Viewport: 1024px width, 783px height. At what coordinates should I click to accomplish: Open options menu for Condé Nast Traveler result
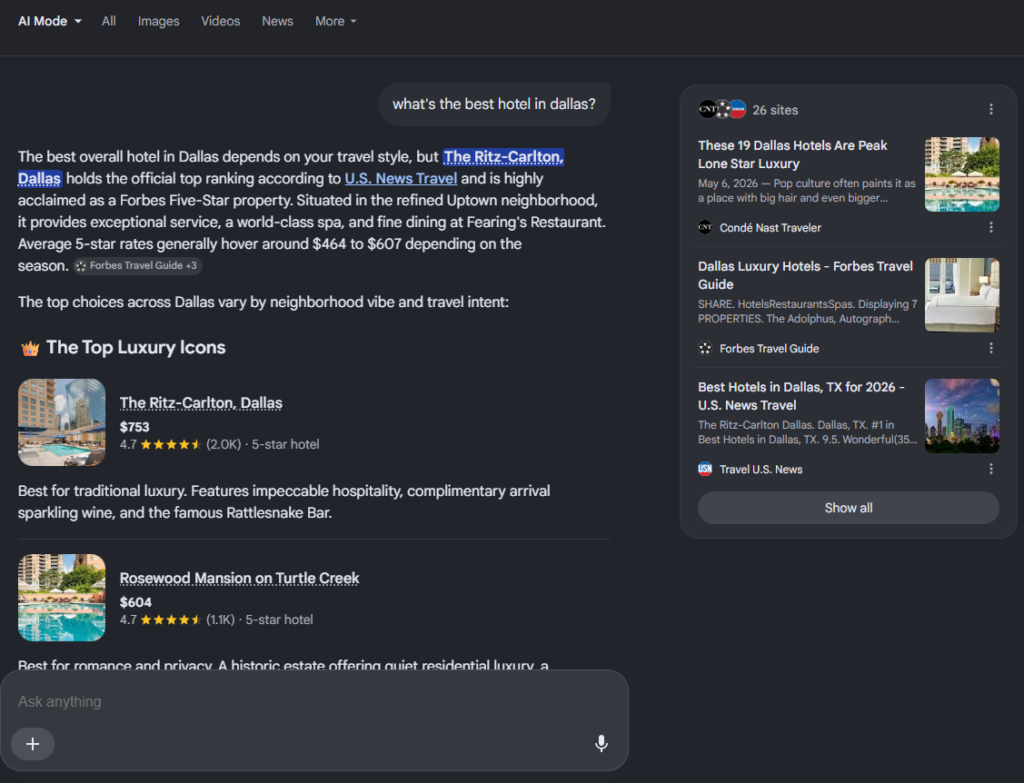[x=991, y=227]
